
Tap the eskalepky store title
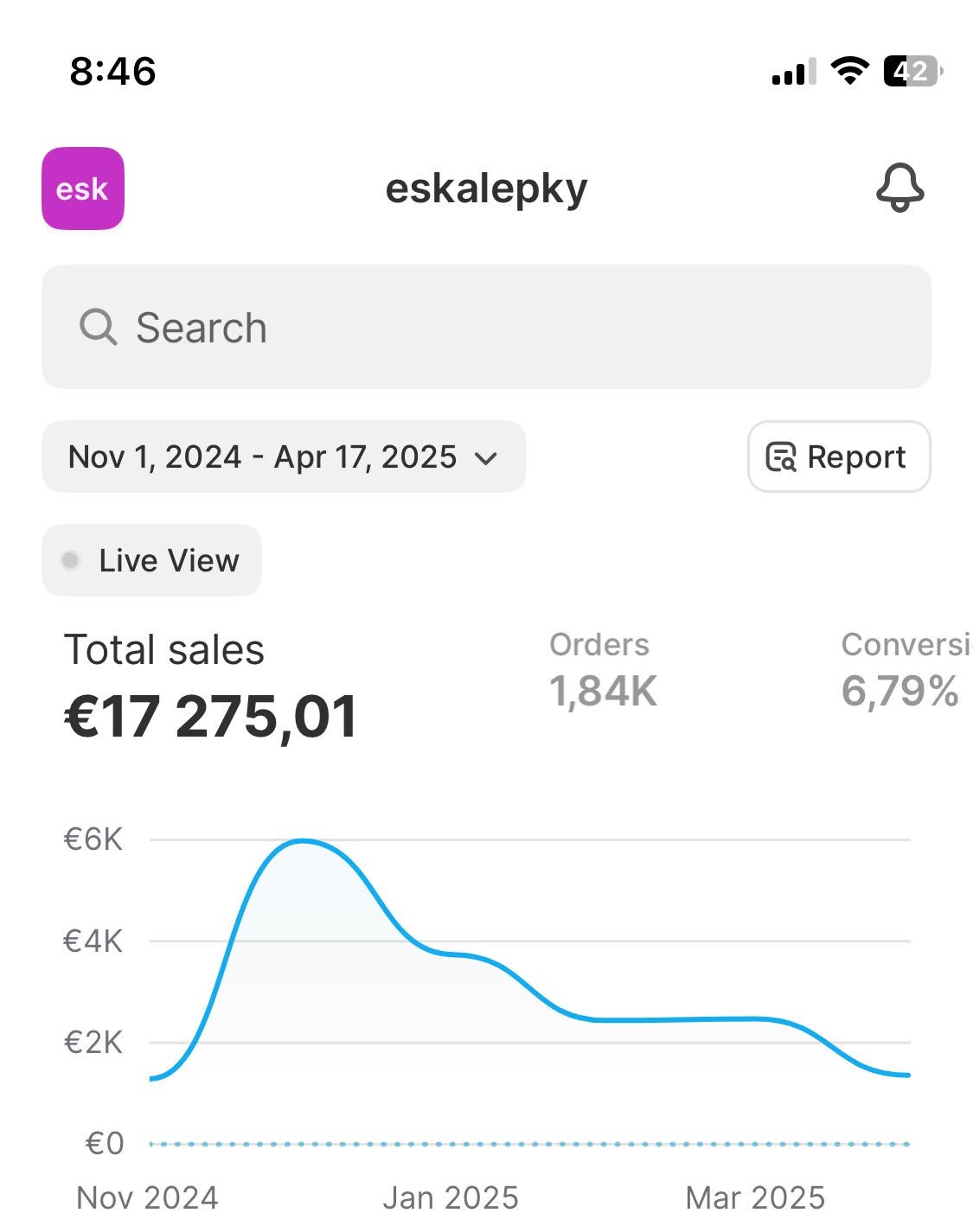[486, 188]
